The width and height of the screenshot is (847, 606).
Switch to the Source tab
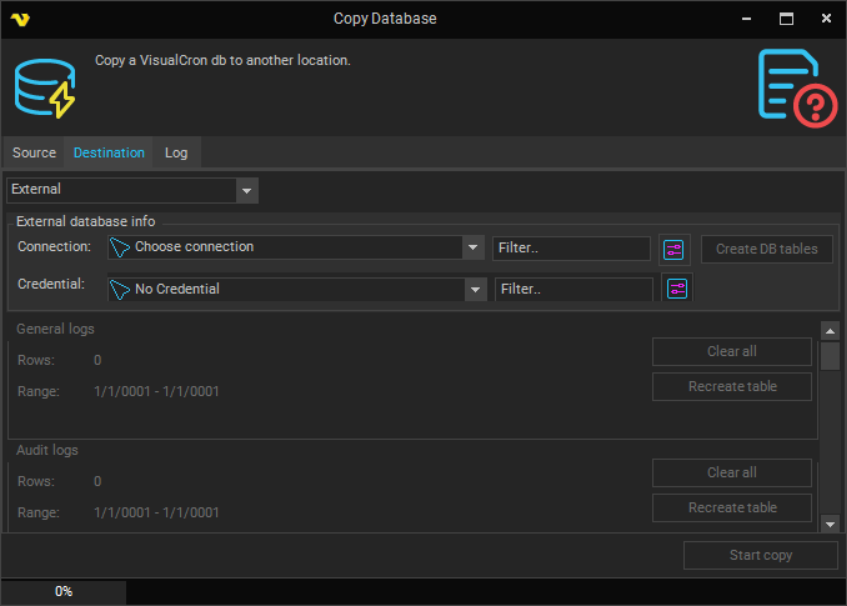point(34,153)
